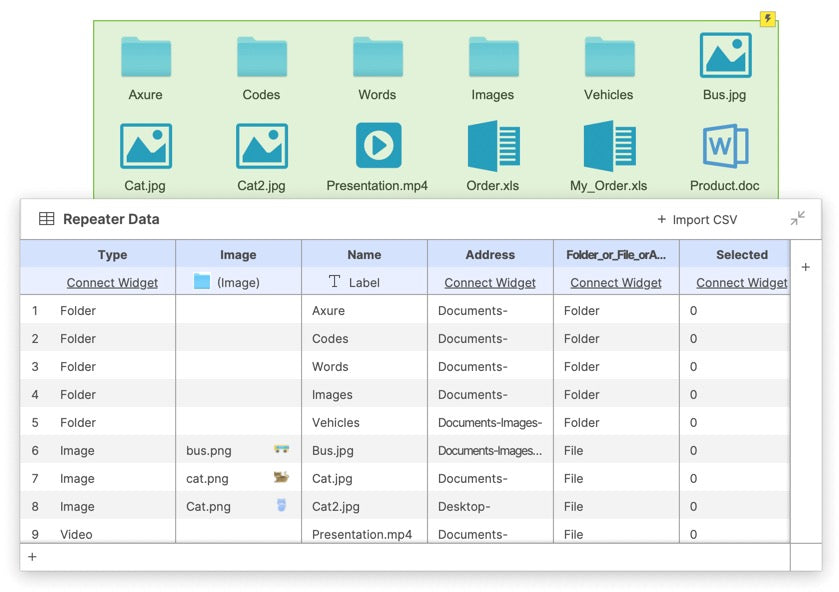Click row number 3 in the table

pos(35,367)
